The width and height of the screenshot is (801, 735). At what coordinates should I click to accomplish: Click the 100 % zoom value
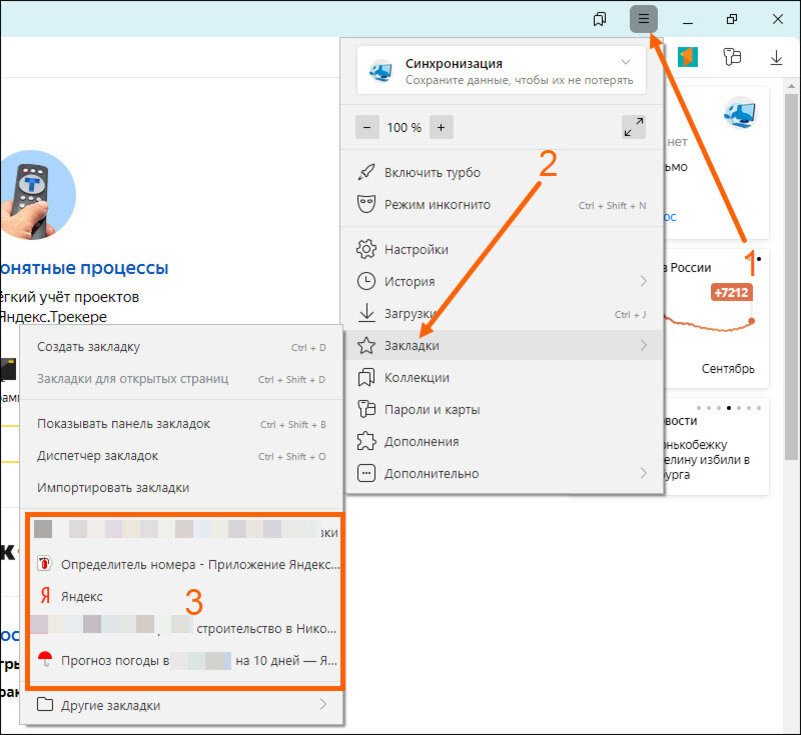(404, 127)
